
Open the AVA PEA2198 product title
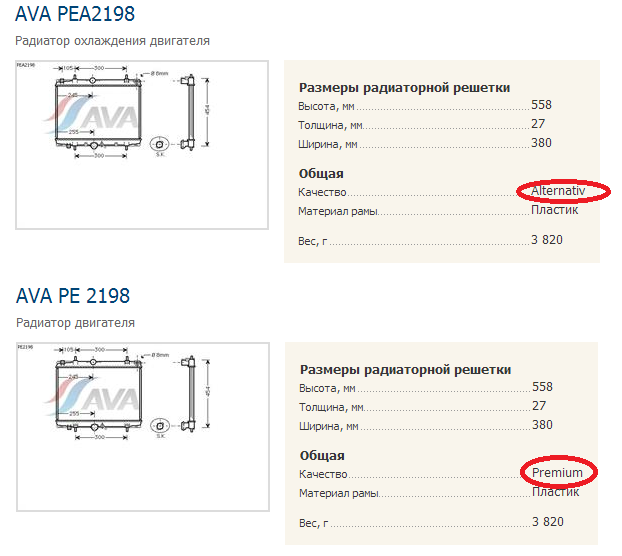pyautogui.click(x=75, y=14)
